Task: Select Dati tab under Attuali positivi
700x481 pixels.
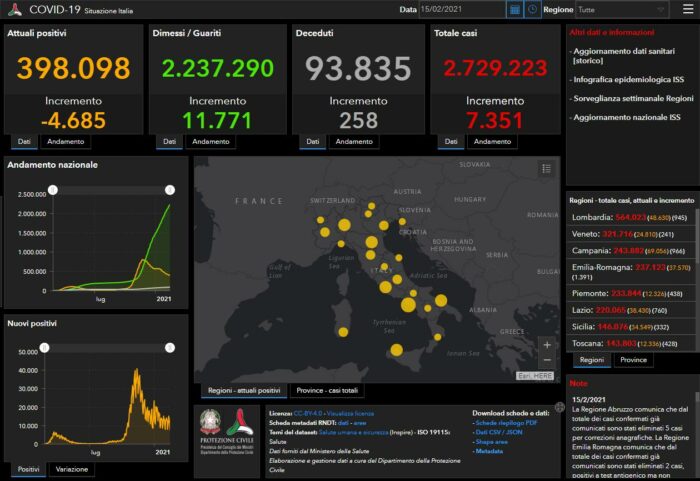Action: click(24, 142)
